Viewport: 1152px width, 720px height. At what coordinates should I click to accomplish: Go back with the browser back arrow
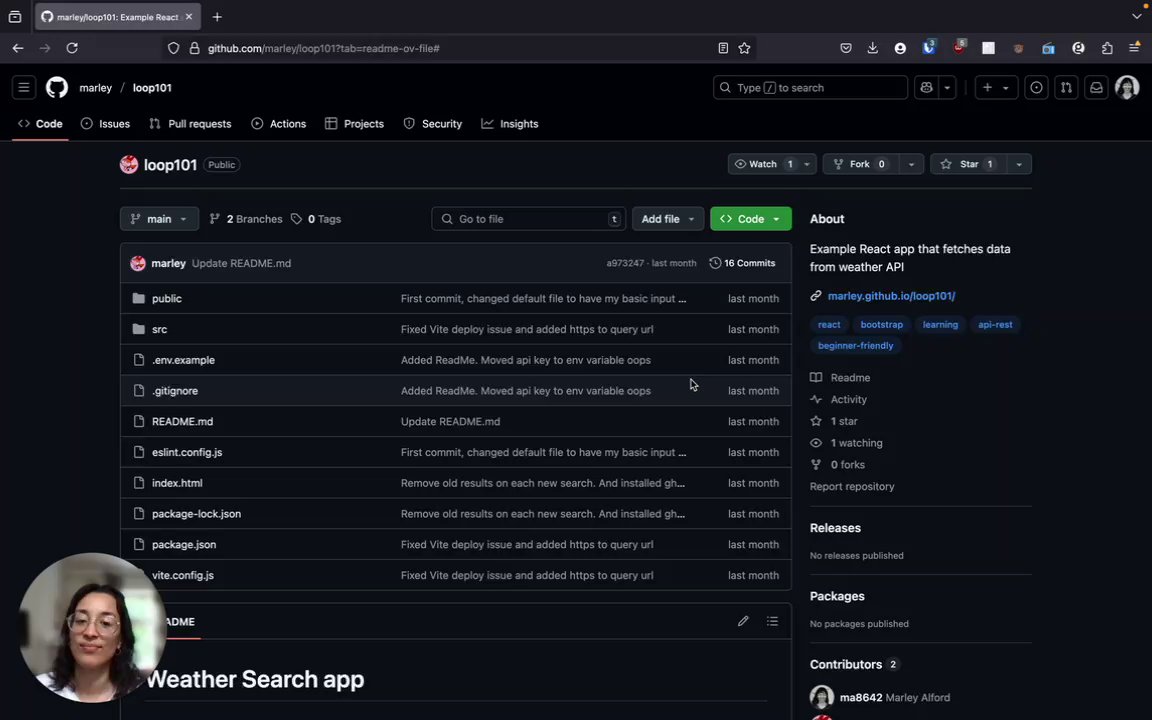(x=18, y=48)
